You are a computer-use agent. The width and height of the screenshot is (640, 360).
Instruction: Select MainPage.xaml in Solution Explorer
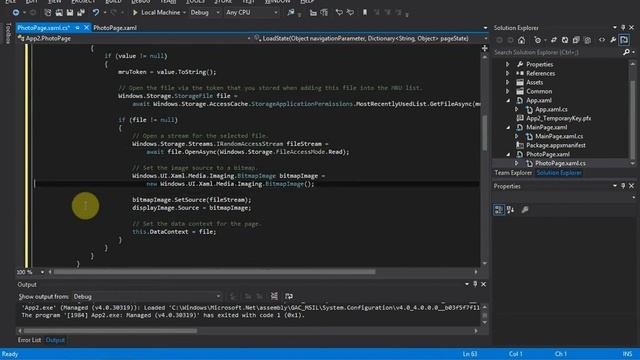[546, 127]
